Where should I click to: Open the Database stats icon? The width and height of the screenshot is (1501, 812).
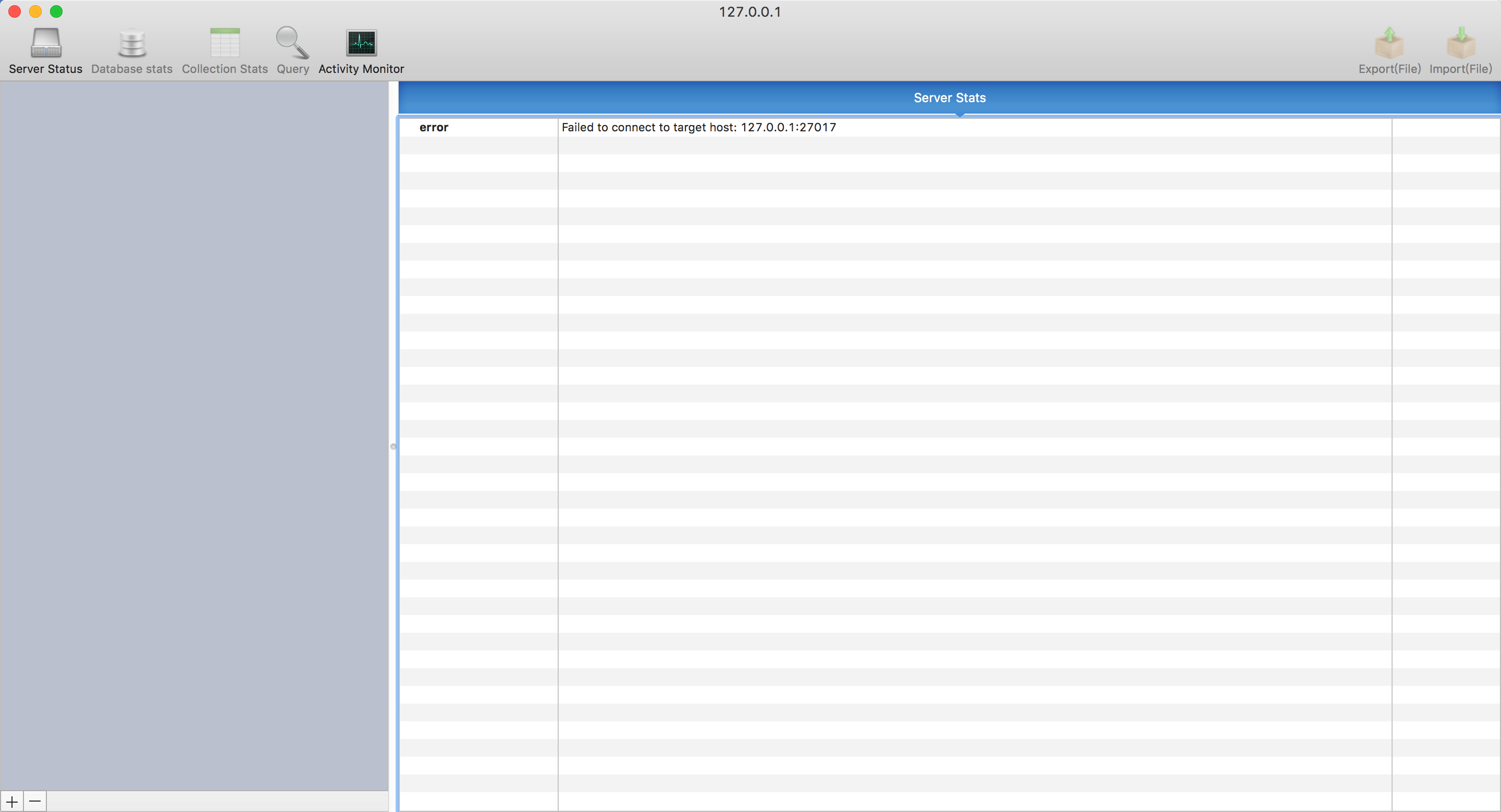(132, 43)
